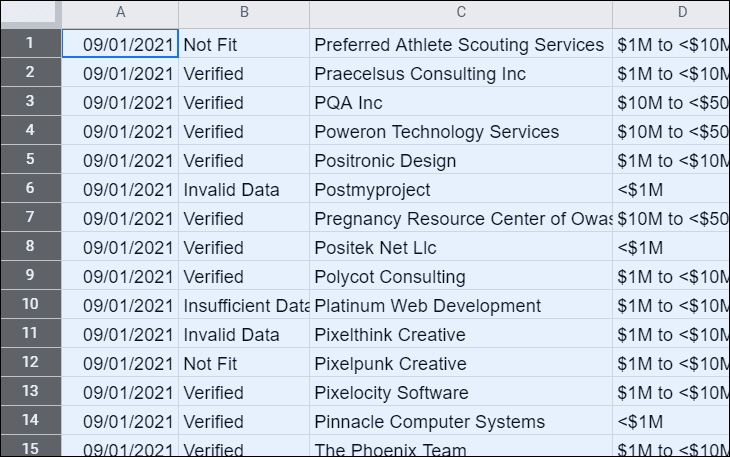
Task: Click Invalid Data cell in row 6
Action: click(x=244, y=189)
